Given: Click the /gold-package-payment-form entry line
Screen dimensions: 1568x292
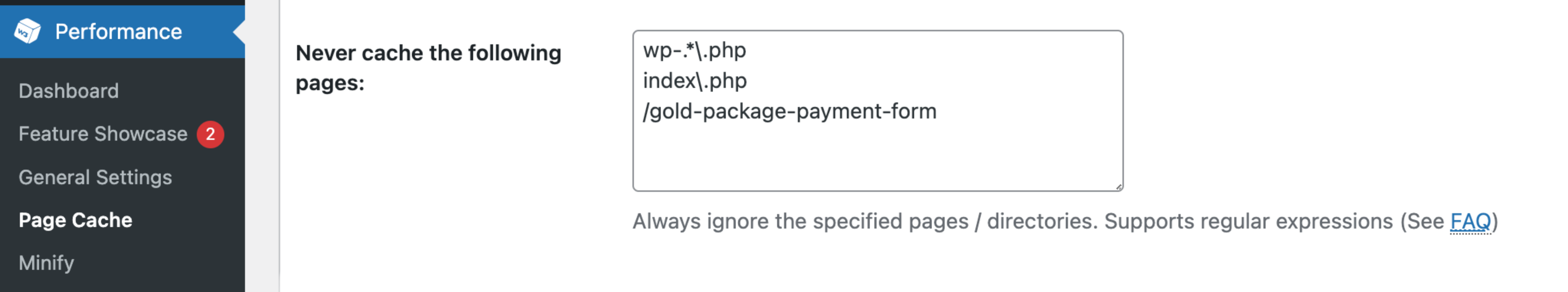Looking at the screenshot, I should click(x=789, y=111).
